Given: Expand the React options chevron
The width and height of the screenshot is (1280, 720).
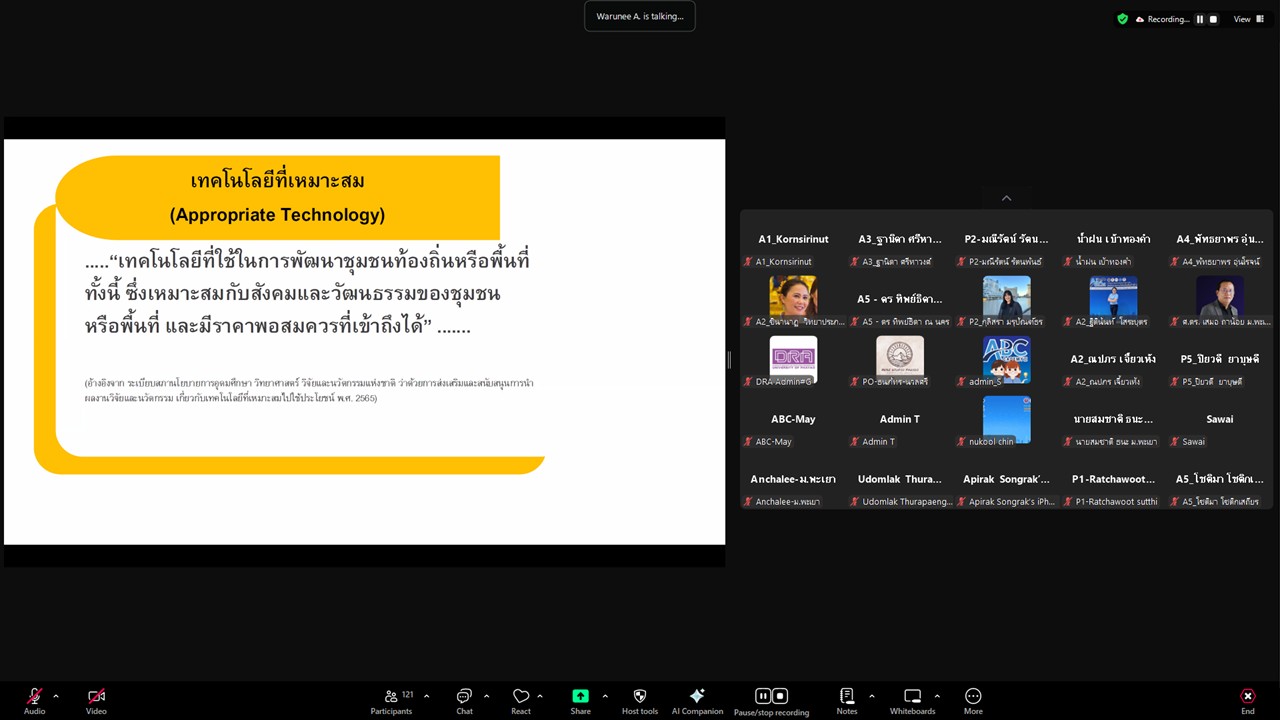Looking at the screenshot, I should point(540,696).
